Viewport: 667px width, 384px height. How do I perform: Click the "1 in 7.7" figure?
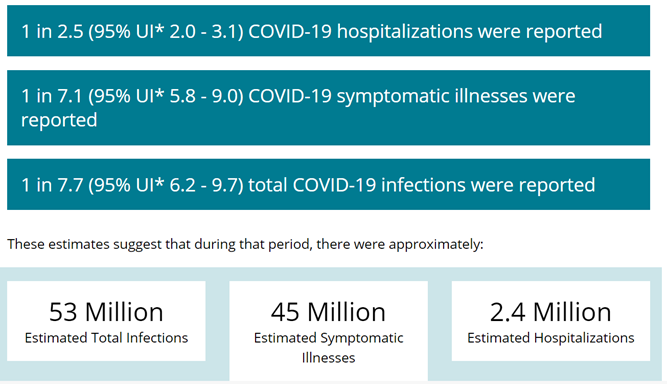52,185
